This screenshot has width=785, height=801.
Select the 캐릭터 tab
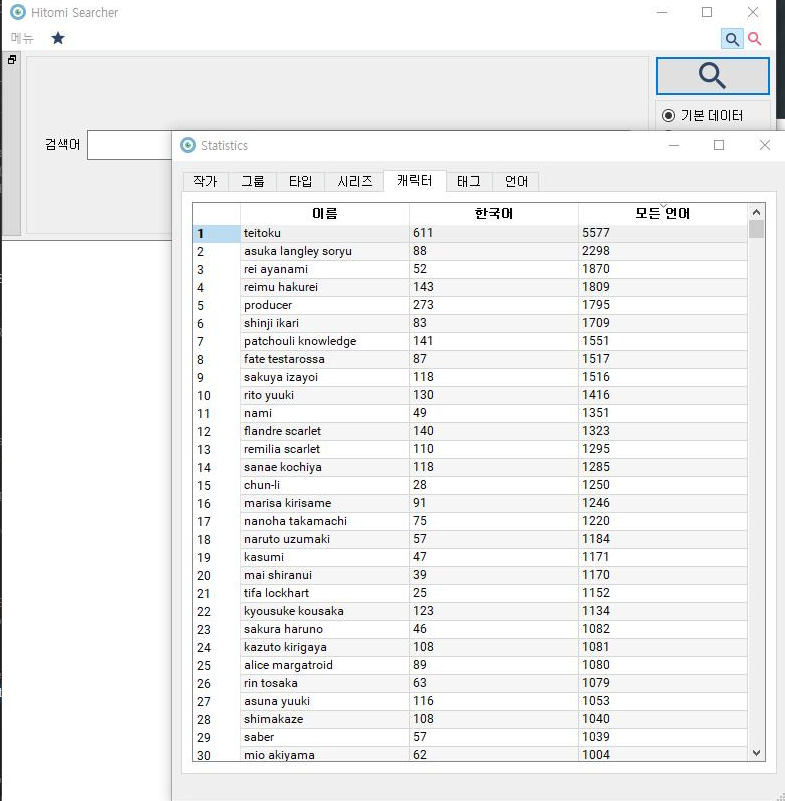point(415,180)
